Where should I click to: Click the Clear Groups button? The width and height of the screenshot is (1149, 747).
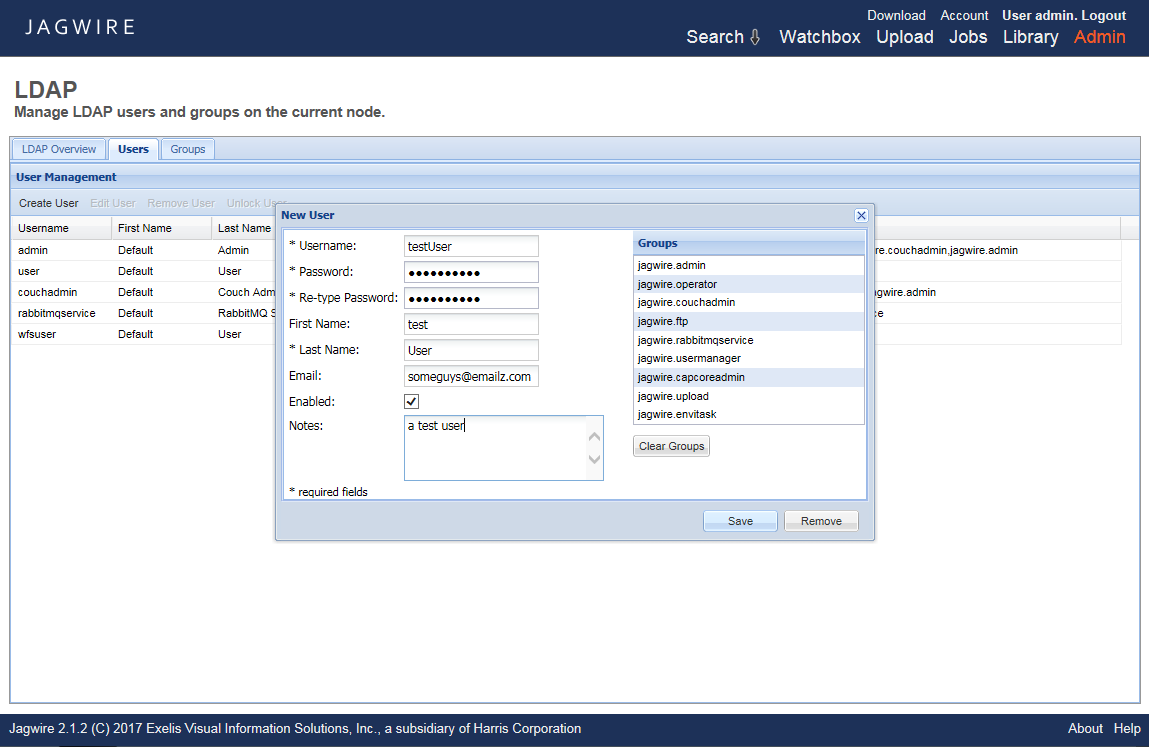tap(671, 446)
